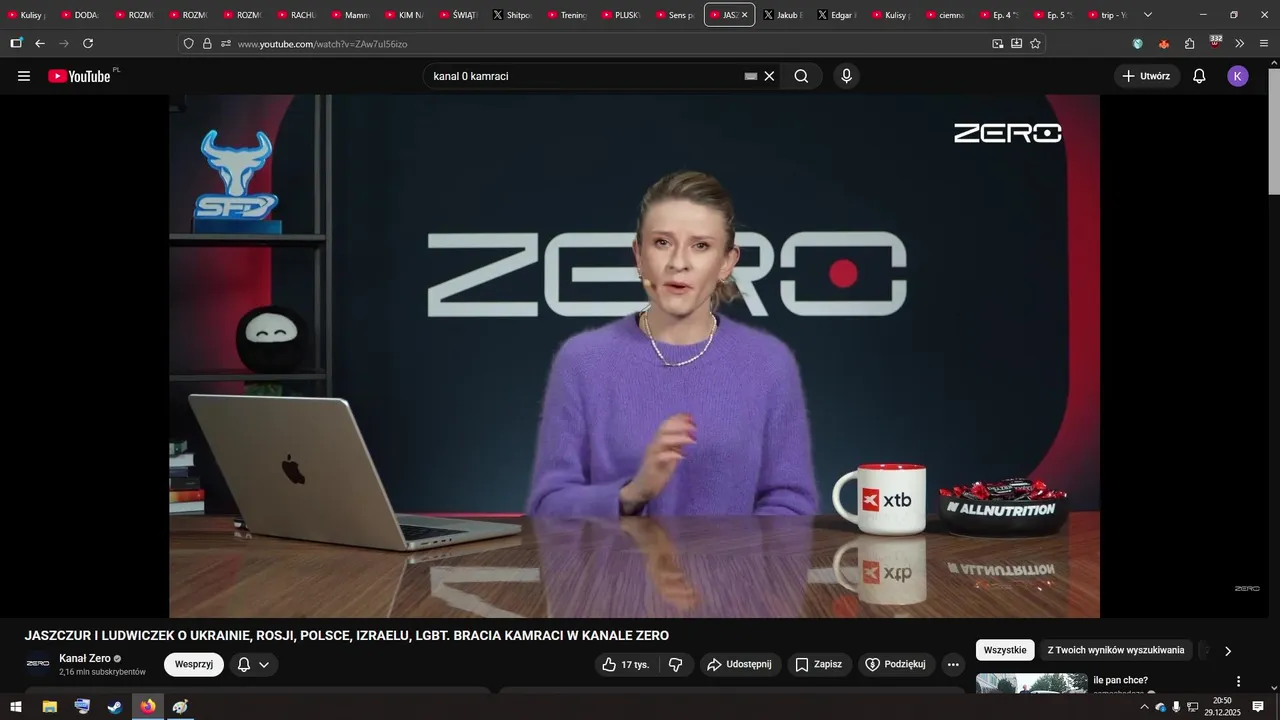Switch to the 'Edgar' X tab
Image resolution: width=1280 pixels, height=720 pixels.
pos(836,15)
